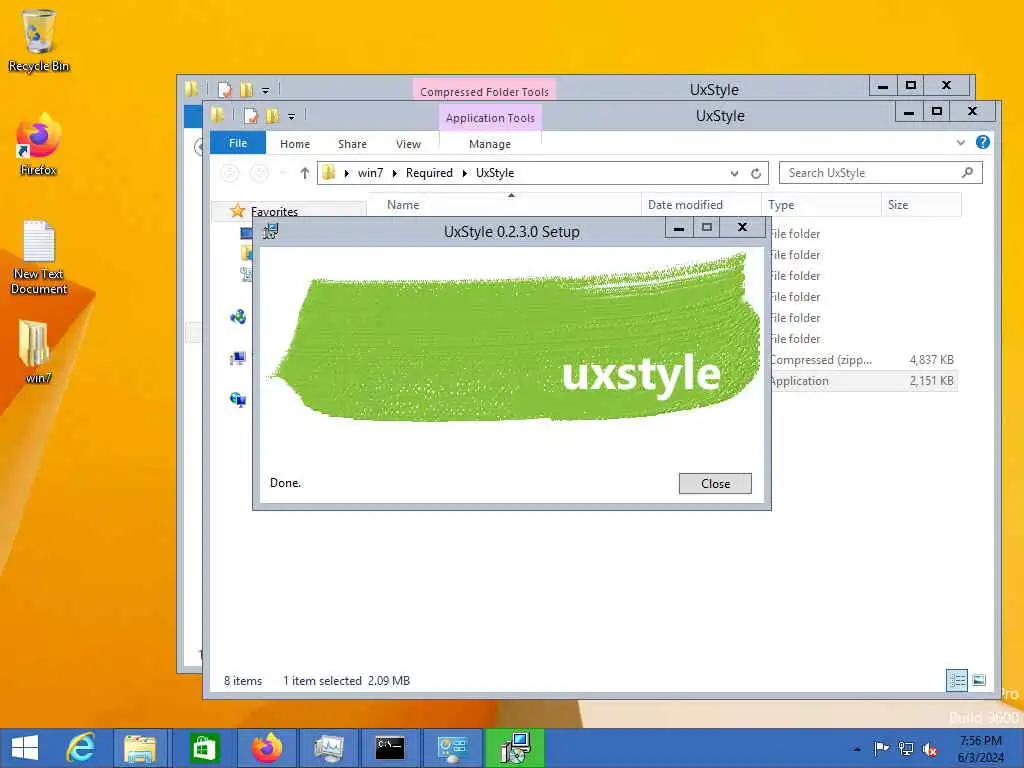Click the muted volume tray icon

click(x=930, y=749)
